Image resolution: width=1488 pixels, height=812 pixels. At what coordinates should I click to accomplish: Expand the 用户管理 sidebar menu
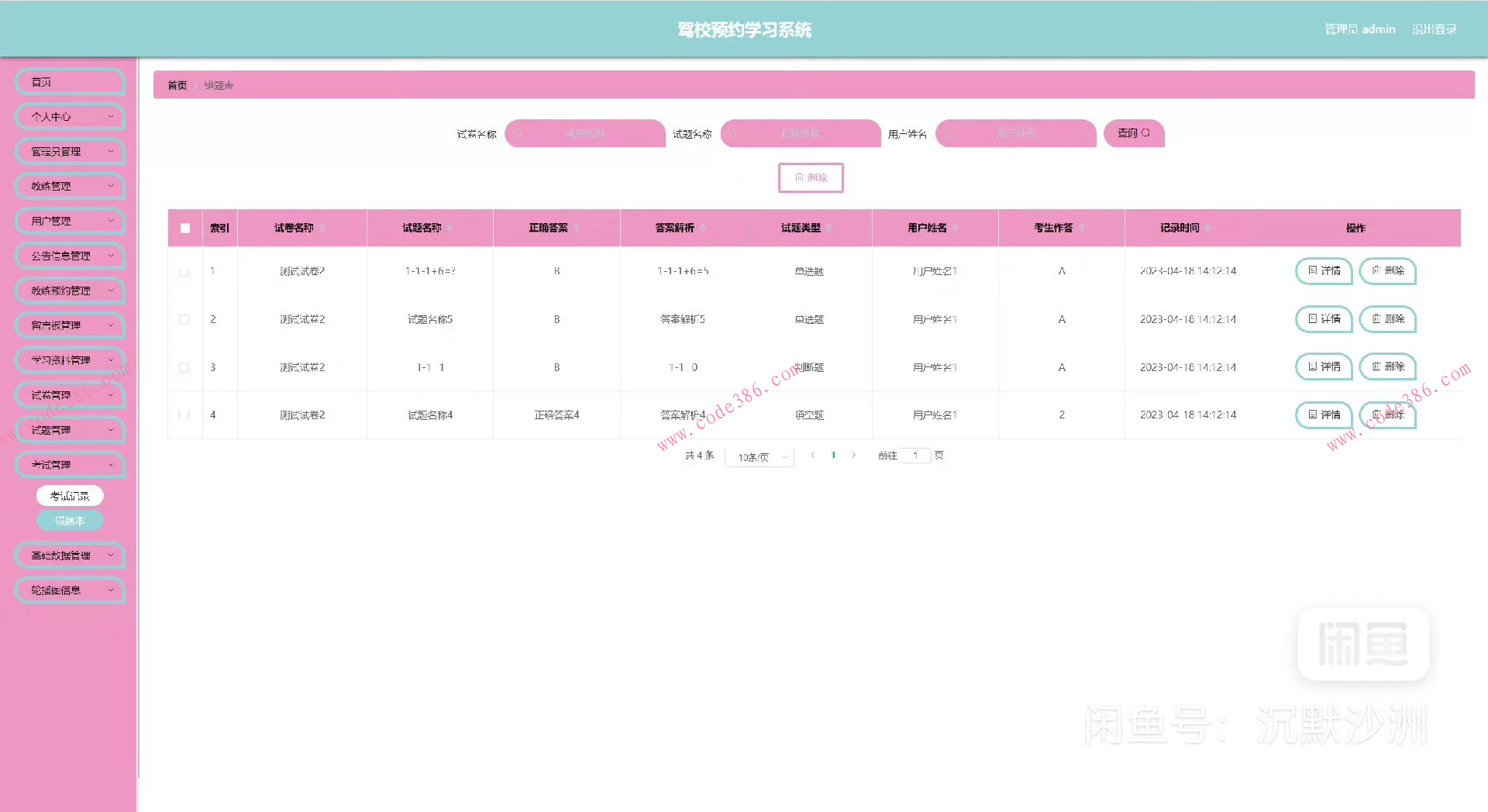(70, 221)
